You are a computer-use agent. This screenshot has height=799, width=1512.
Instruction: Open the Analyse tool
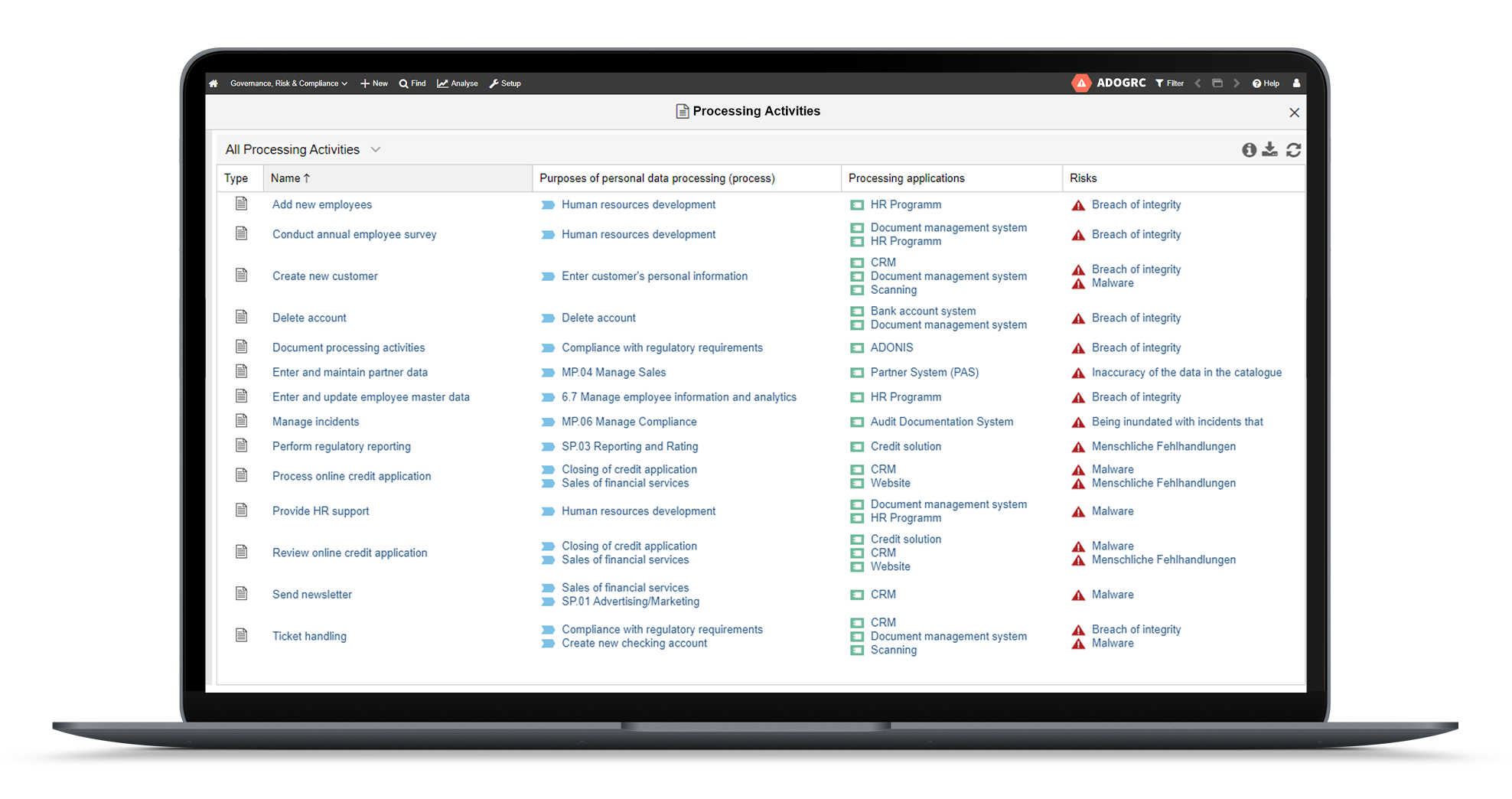[457, 83]
